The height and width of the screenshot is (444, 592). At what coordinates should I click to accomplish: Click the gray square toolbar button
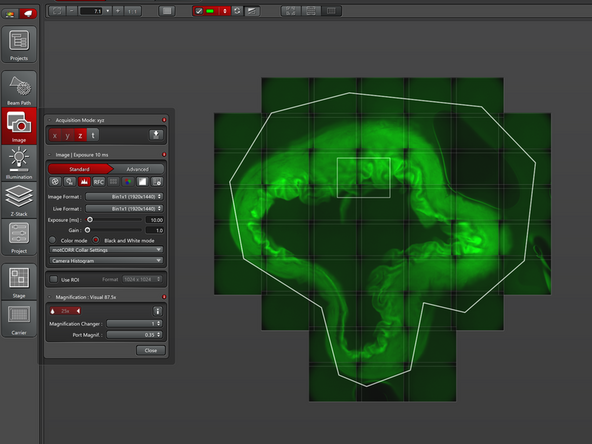click(x=167, y=11)
